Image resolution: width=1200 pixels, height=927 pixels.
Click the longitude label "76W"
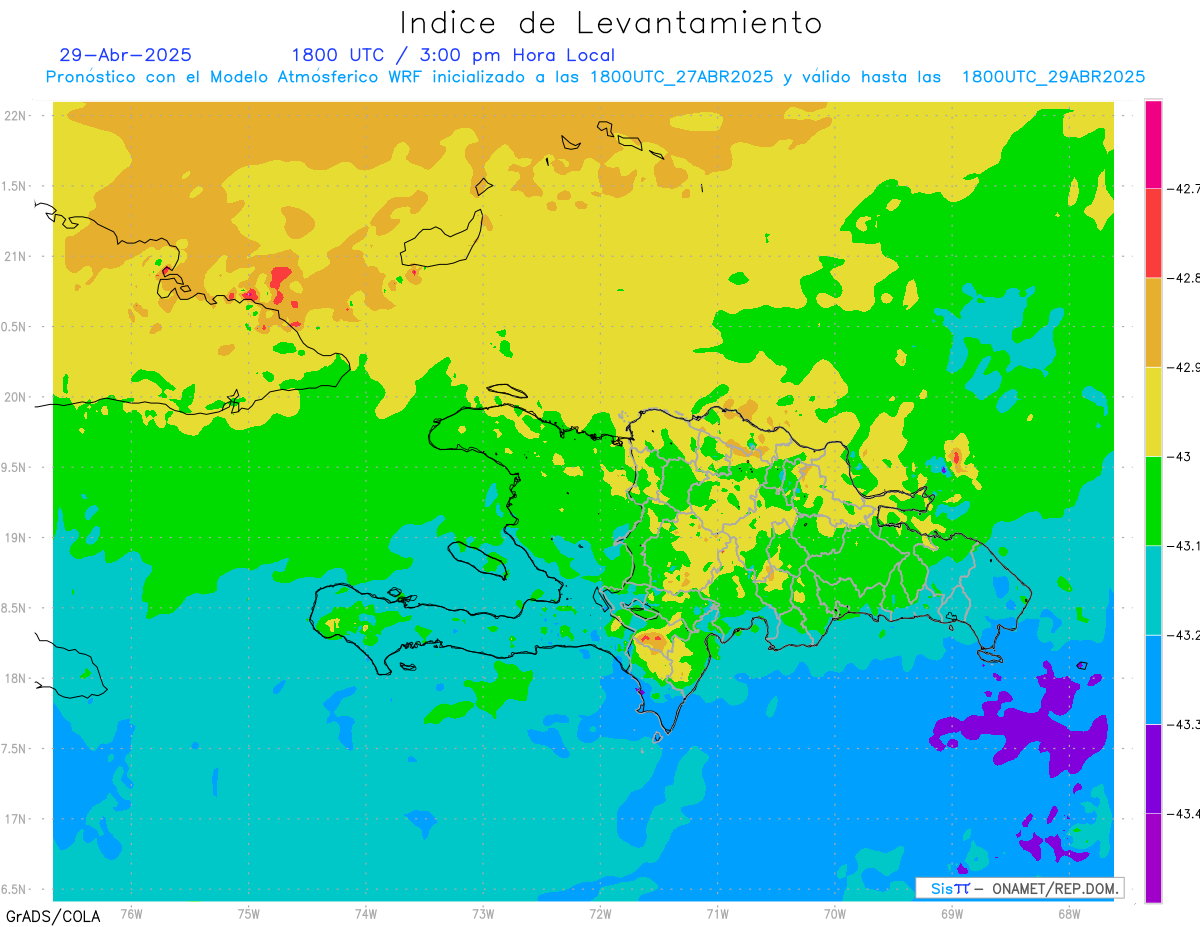pos(131,914)
